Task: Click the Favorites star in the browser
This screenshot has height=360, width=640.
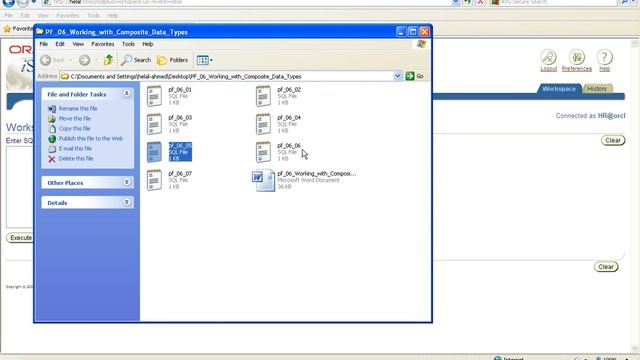Action: 7,29
